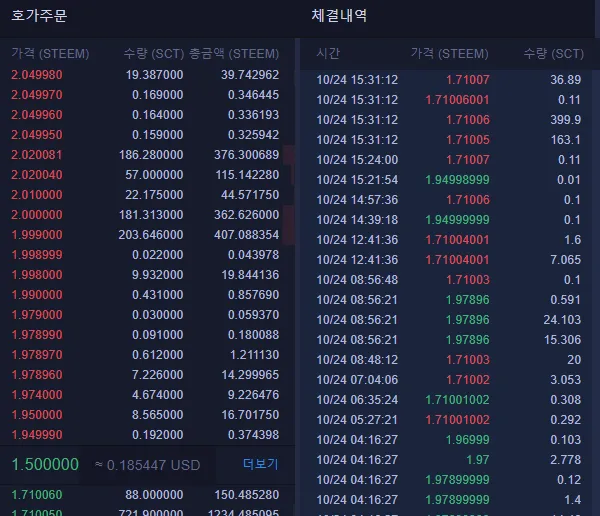This screenshot has height=516, width=600.
Task: Select sell order price 1.999000
Action: point(37,235)
